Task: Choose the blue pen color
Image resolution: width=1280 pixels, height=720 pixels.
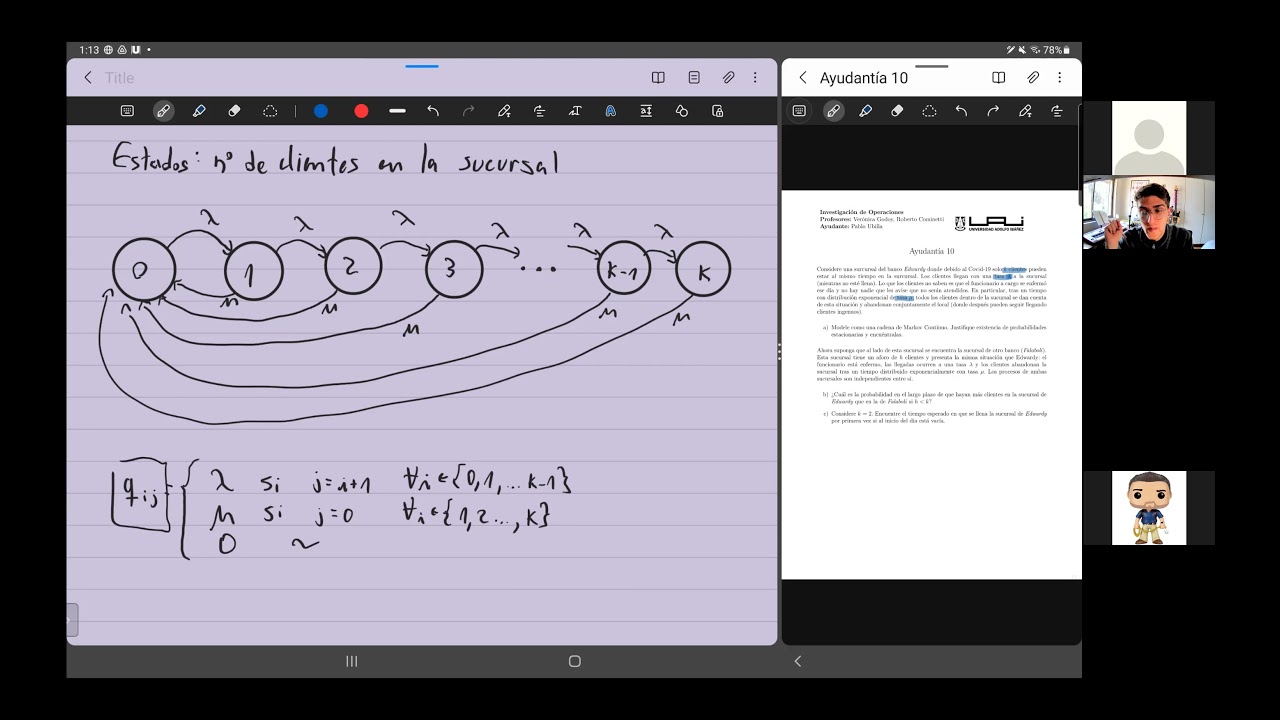Action: coord(321,111)
